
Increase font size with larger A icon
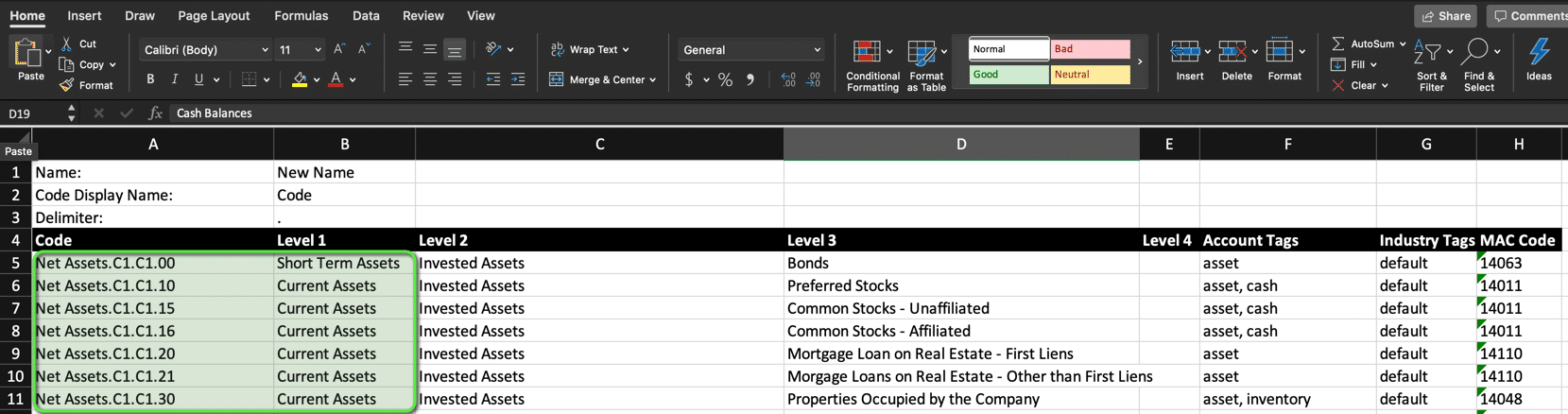coord(339,49)
